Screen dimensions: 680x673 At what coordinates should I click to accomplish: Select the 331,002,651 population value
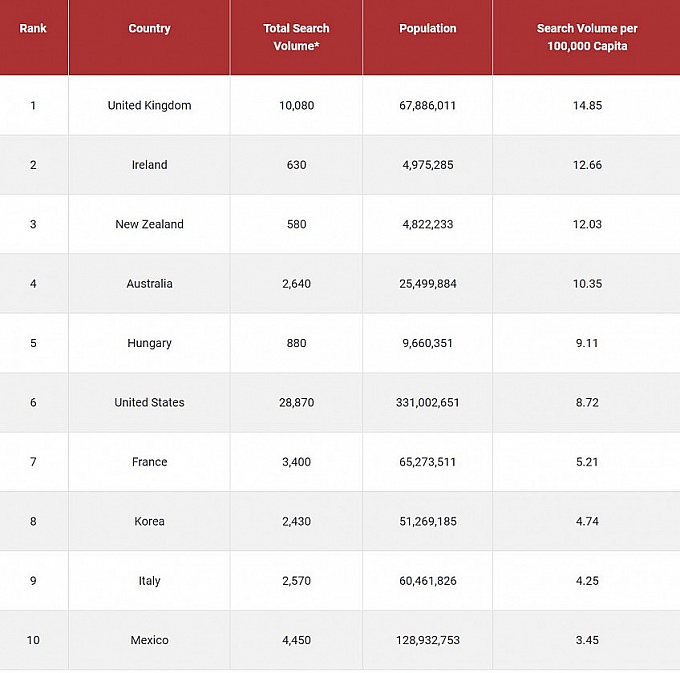pyautogui.click(x=427, y=403)
